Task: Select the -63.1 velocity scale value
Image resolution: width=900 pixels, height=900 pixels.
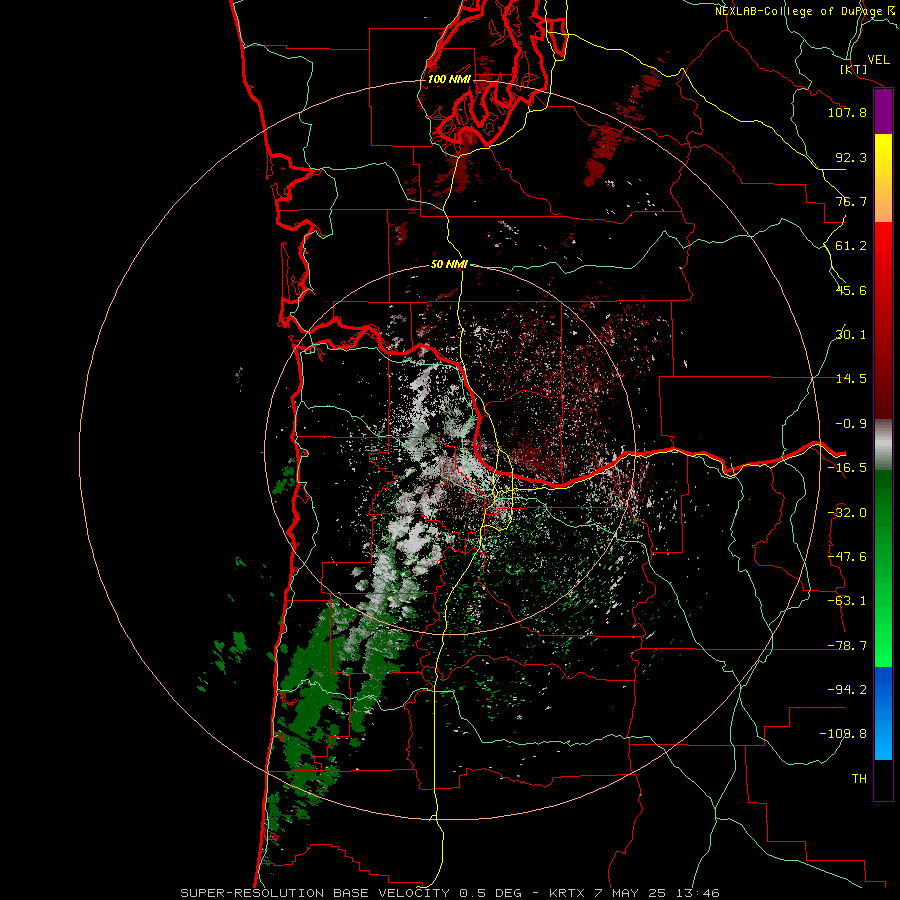Action: [x=847, y=601]
